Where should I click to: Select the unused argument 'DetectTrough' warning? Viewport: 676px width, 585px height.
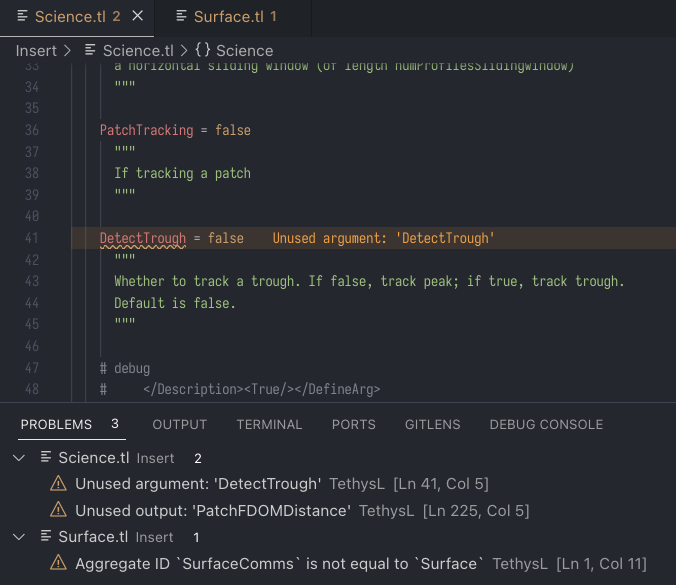198,484
